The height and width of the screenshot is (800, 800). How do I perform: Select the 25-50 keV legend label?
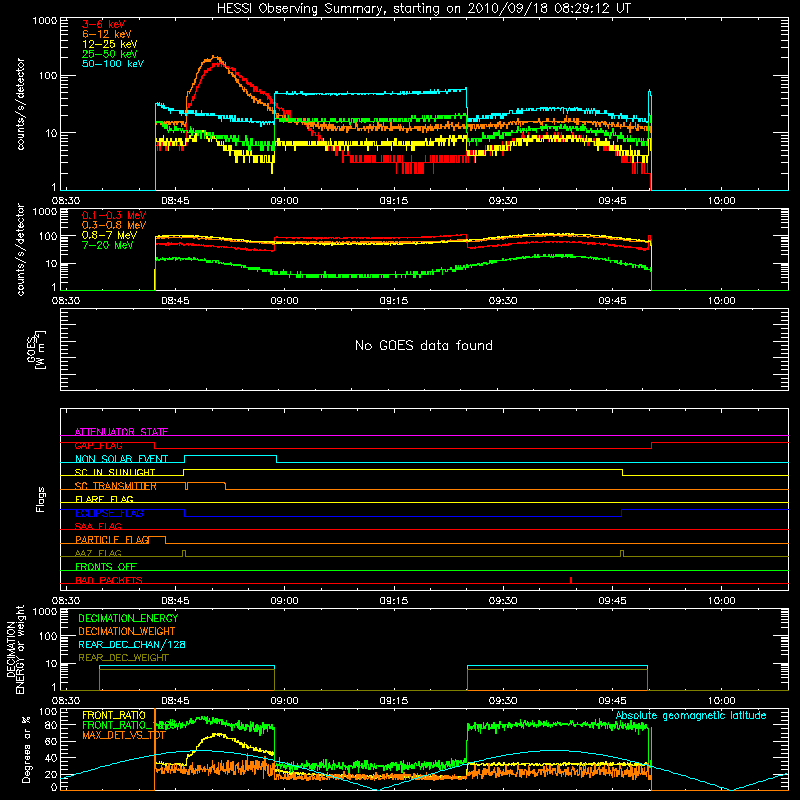(110, 54)
